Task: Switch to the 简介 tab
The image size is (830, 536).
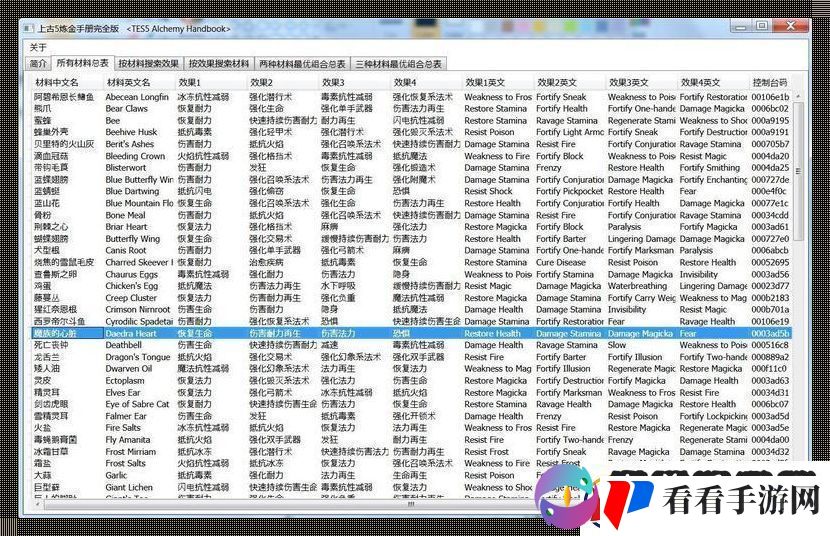Action: point(38,63)
